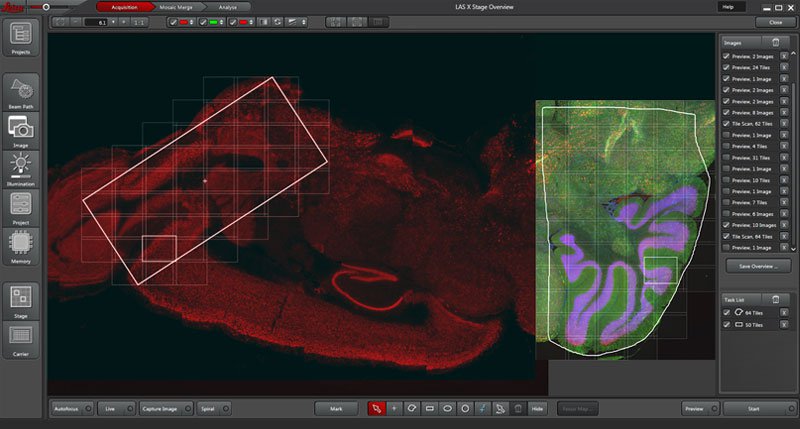Expand the Autofocus options dropdown
Image resolution: width=800 pixels, height=429 pixels.
(89, 408)
